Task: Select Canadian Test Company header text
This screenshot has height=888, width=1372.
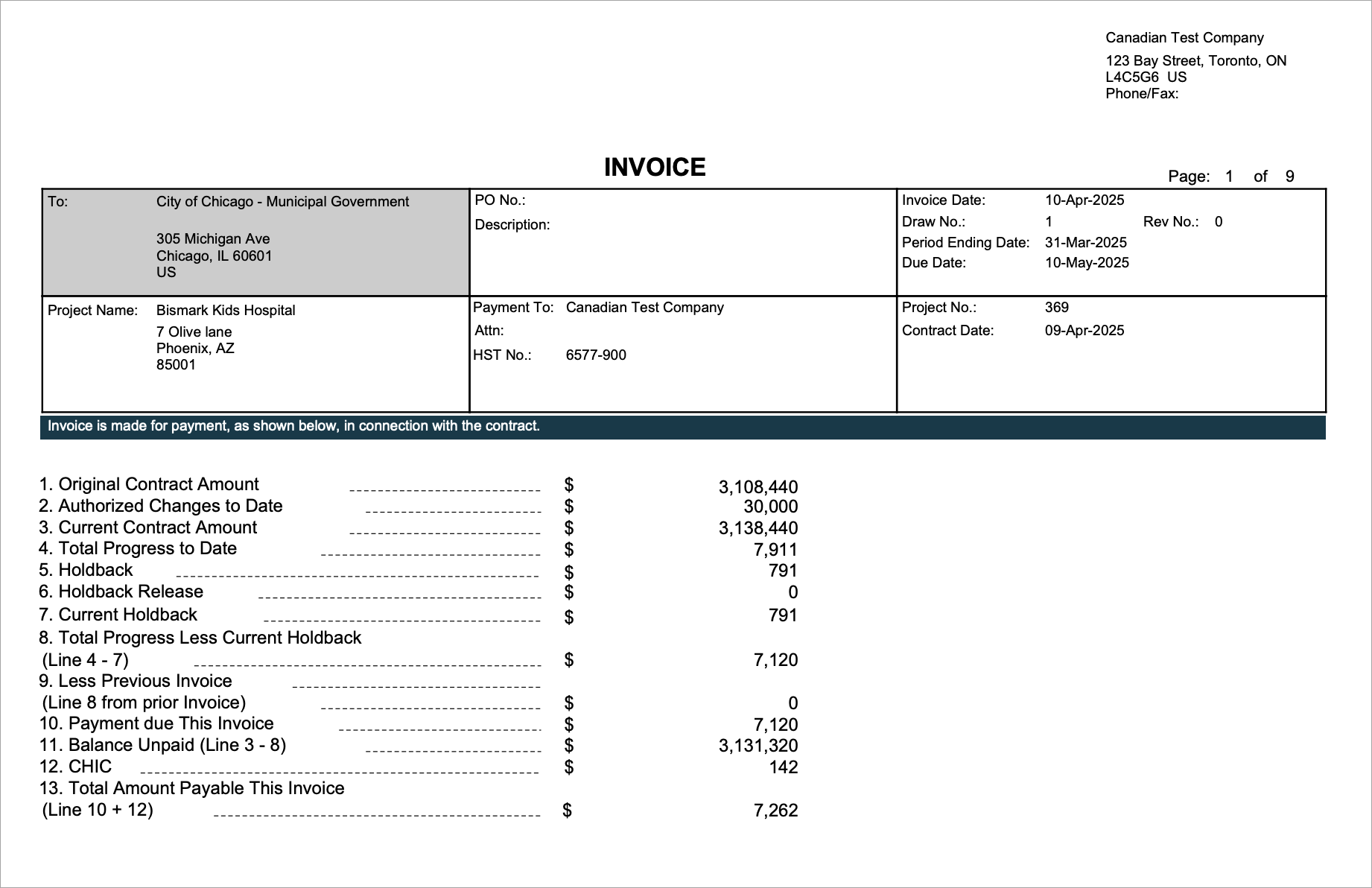Action: (1184, 38)
